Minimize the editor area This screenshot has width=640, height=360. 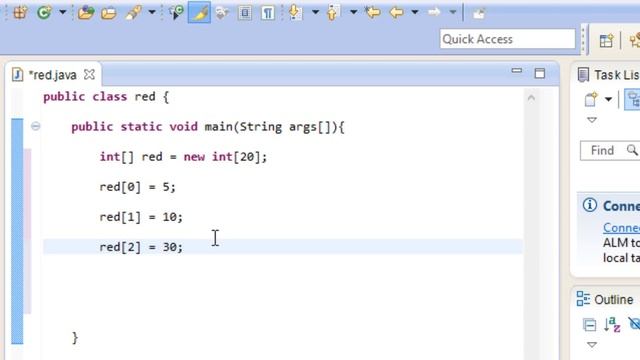517,71
